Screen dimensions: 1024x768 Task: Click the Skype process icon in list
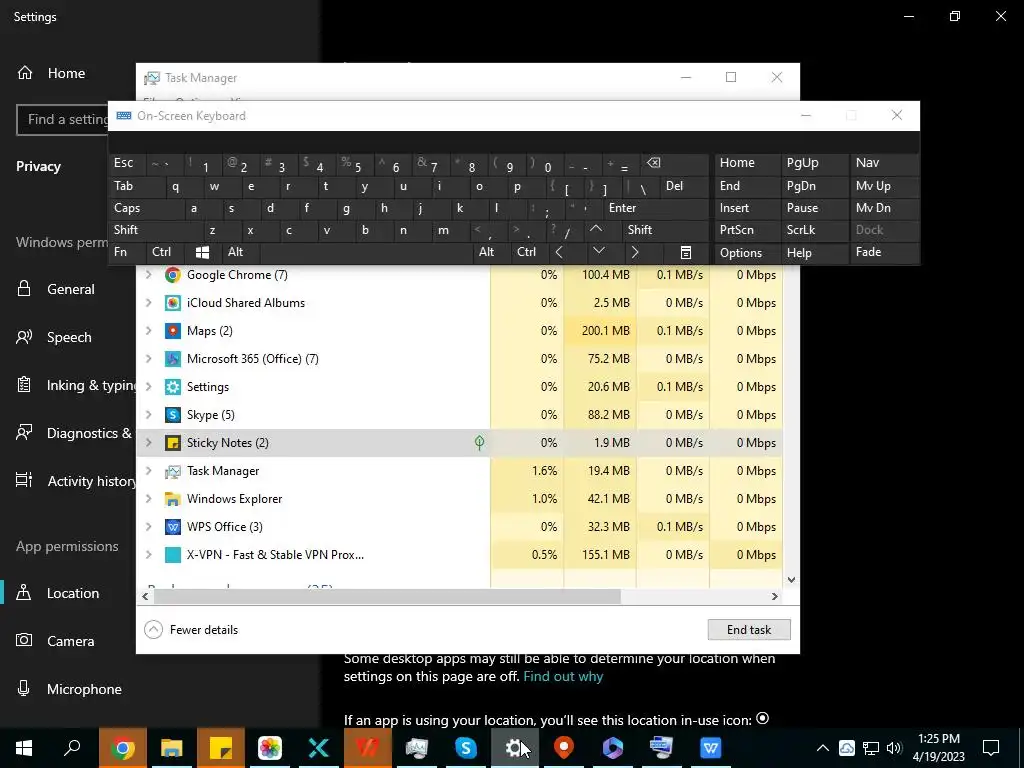172,415
